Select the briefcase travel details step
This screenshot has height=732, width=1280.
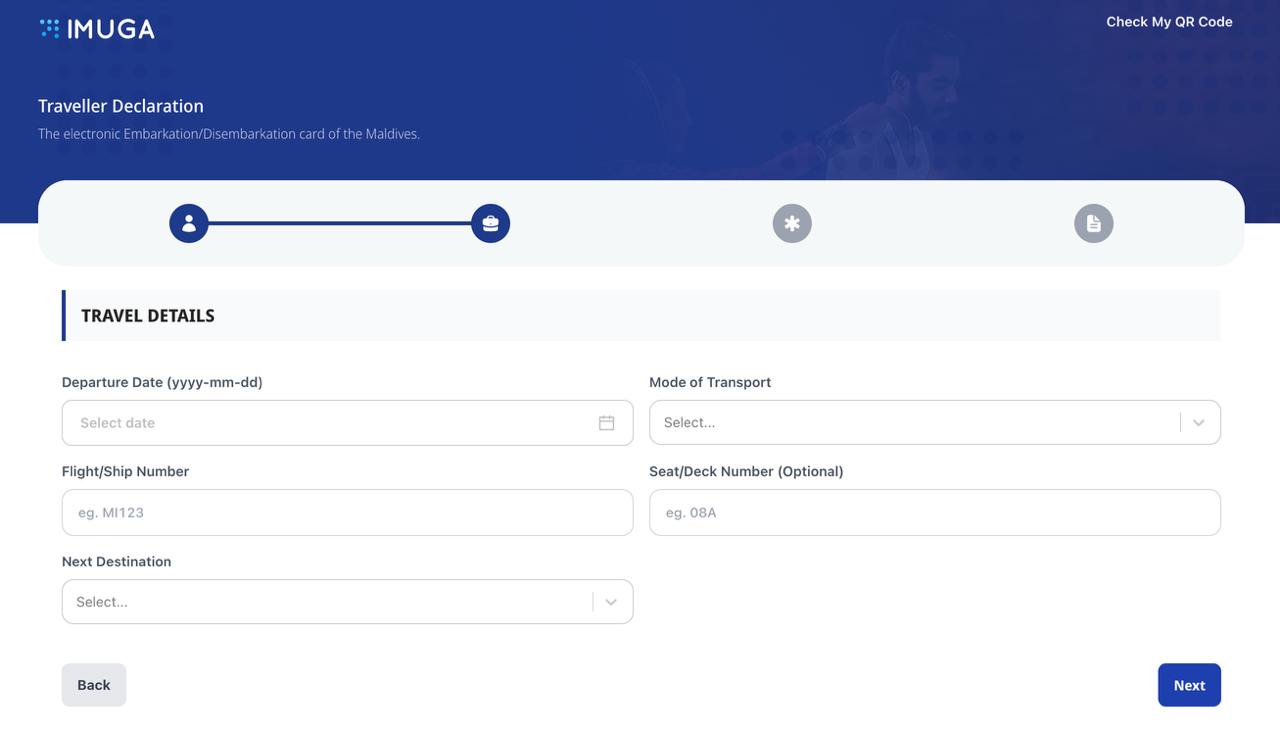click(490, 223)
